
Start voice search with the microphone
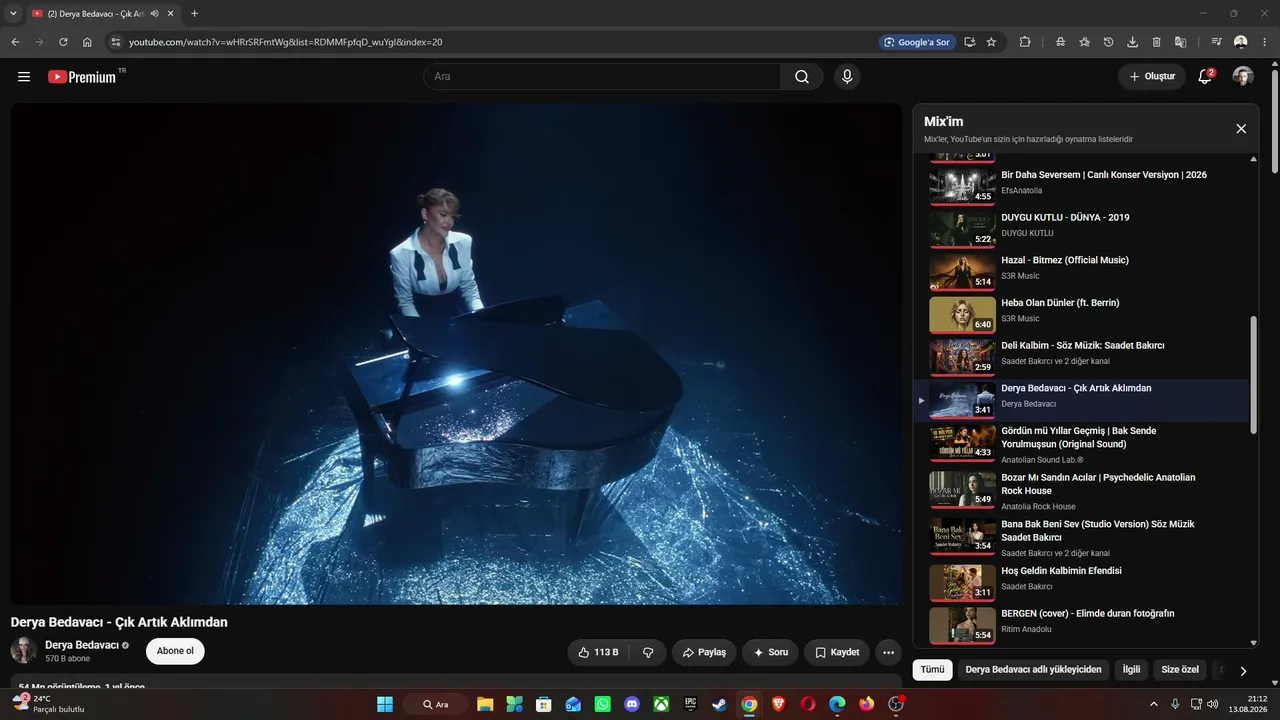tap(847, 76)
